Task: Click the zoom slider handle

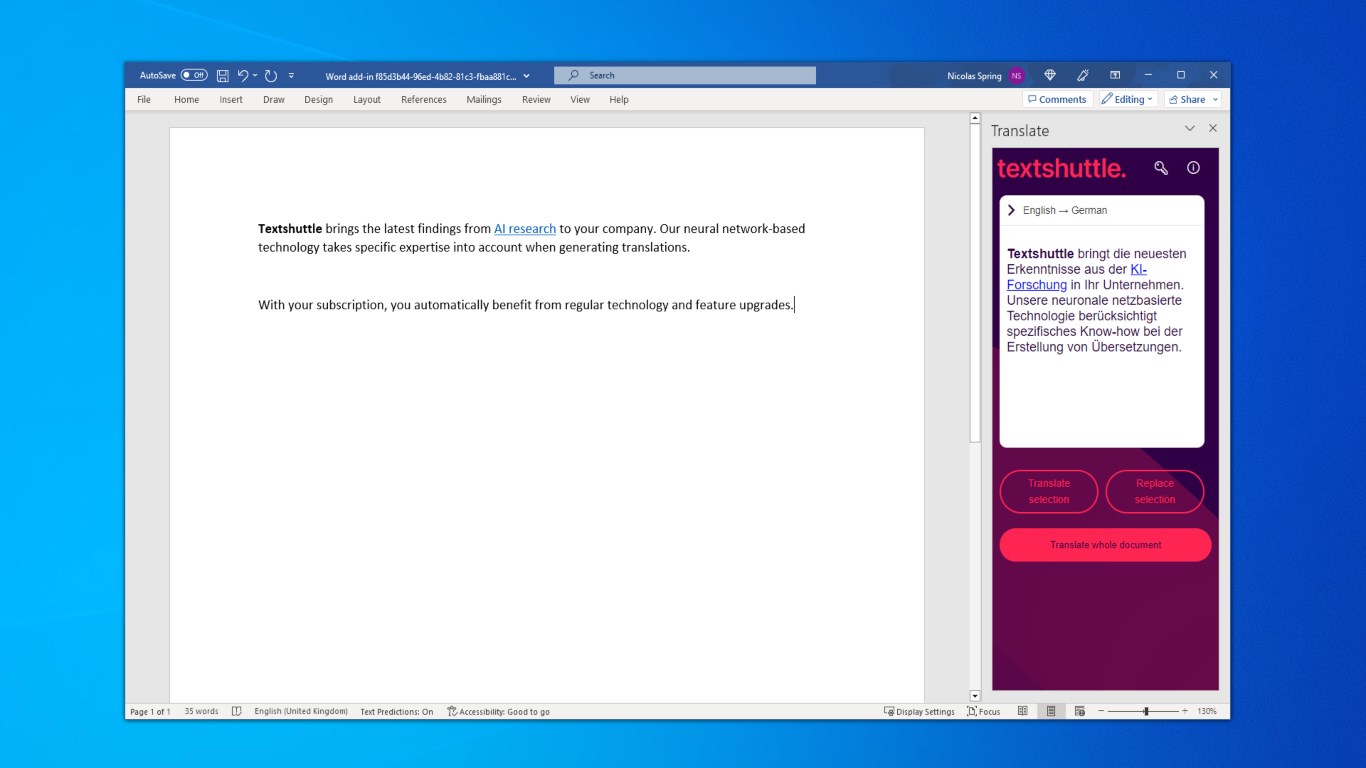Action: coord(1146,711)
